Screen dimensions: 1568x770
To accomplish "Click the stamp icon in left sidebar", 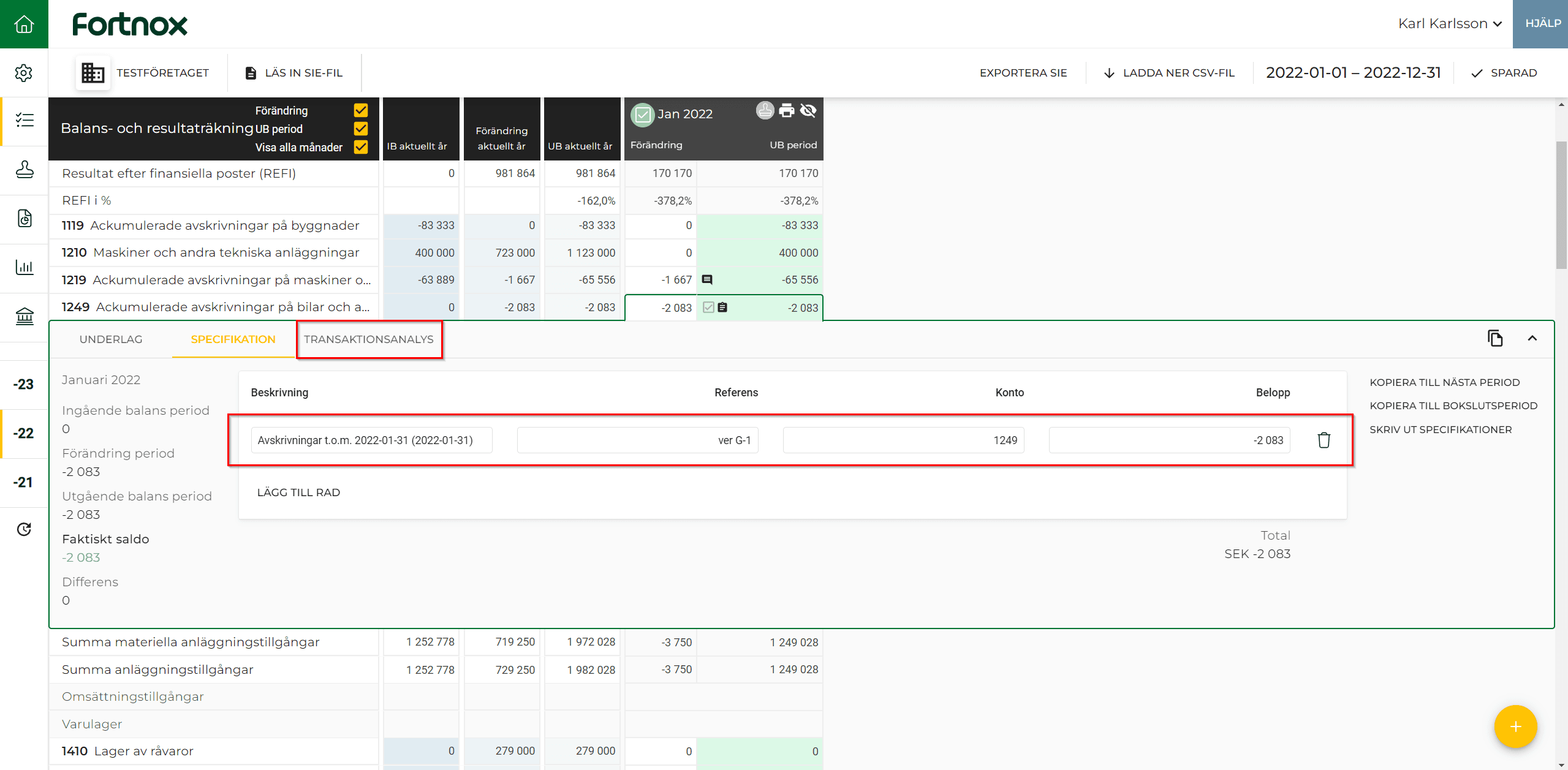I will (24, 170).
